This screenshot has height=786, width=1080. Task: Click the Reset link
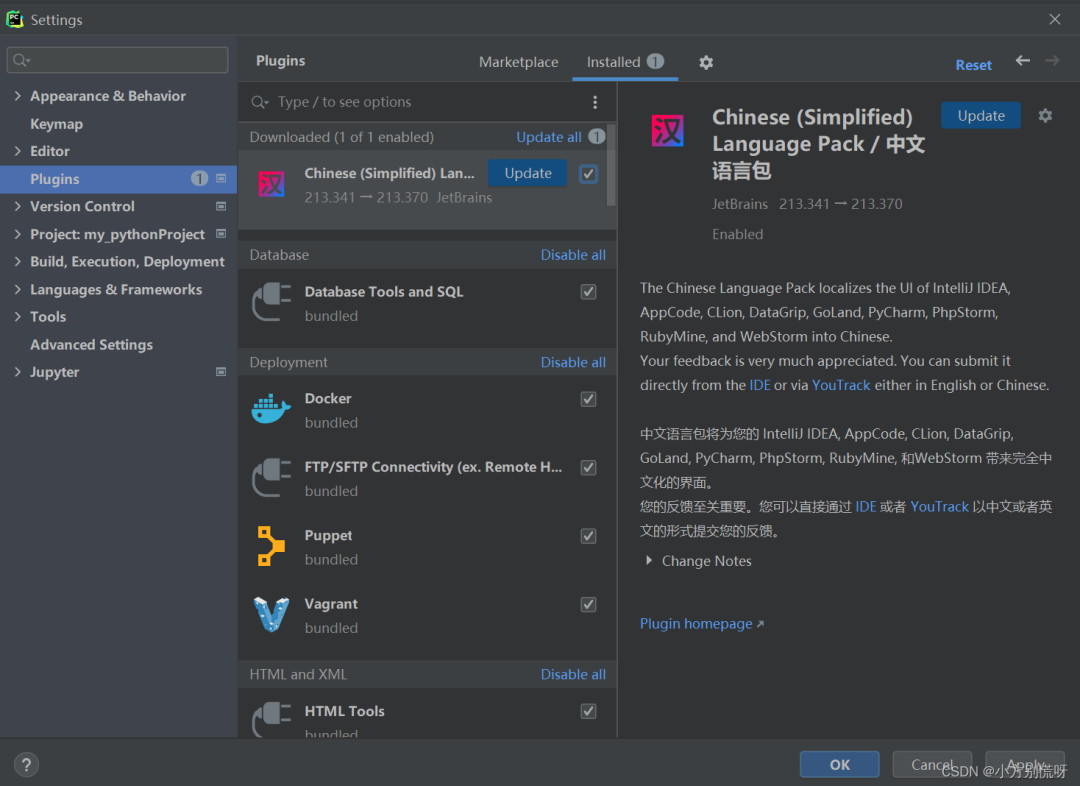click(x=973, y=65)
